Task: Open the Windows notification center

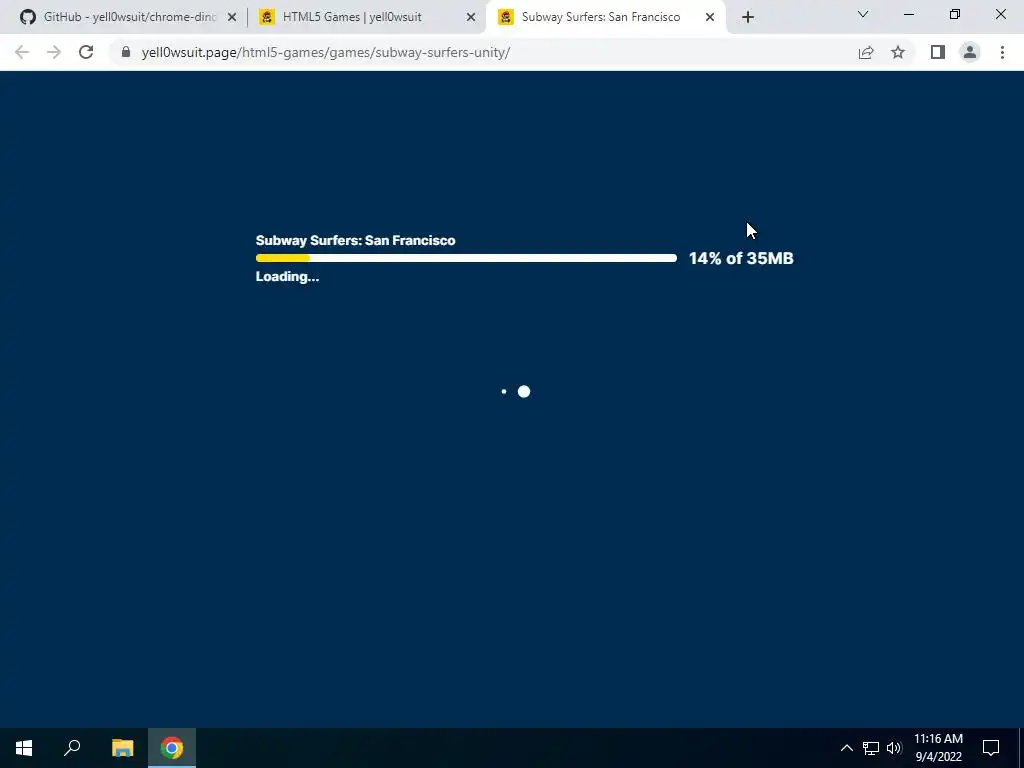Action: click(x=991, y=748)
